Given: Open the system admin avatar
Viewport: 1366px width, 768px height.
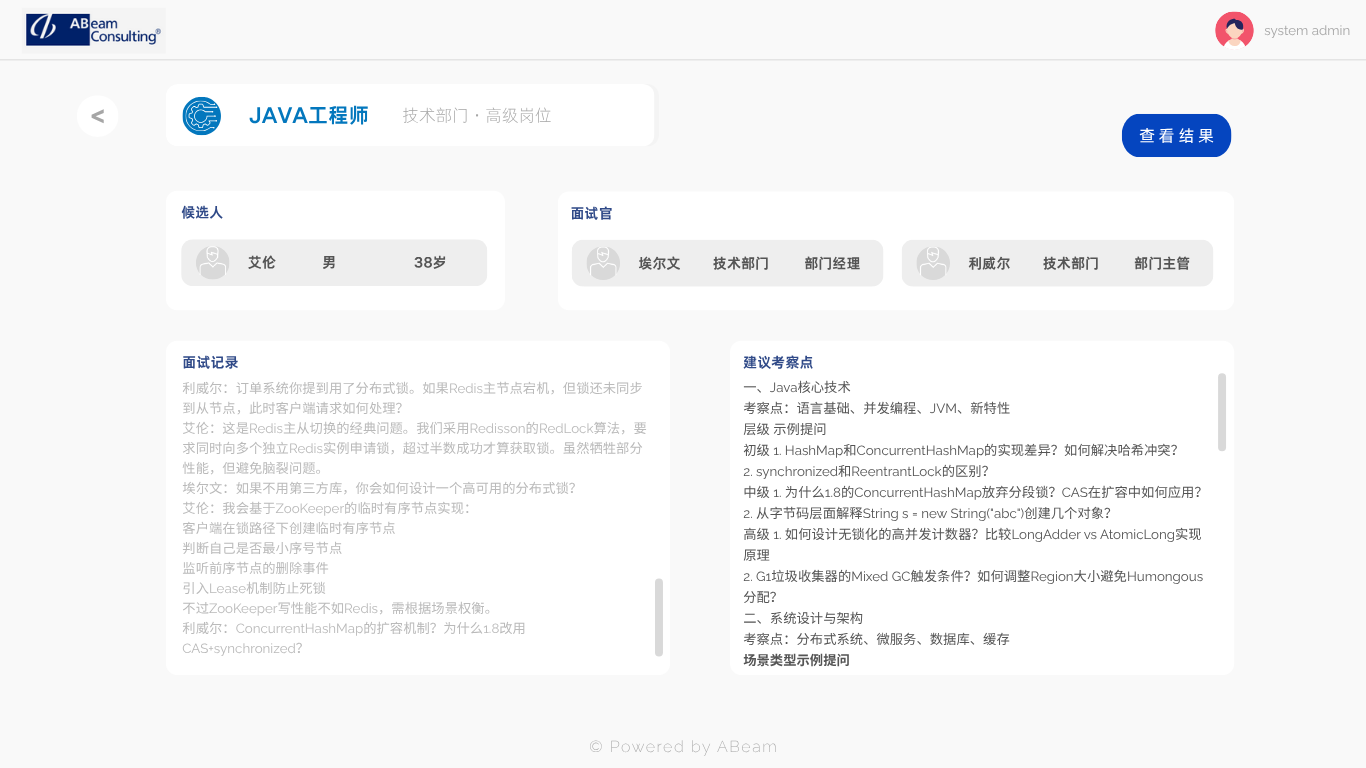Looking at the screenshot, I should (1234, 30).
